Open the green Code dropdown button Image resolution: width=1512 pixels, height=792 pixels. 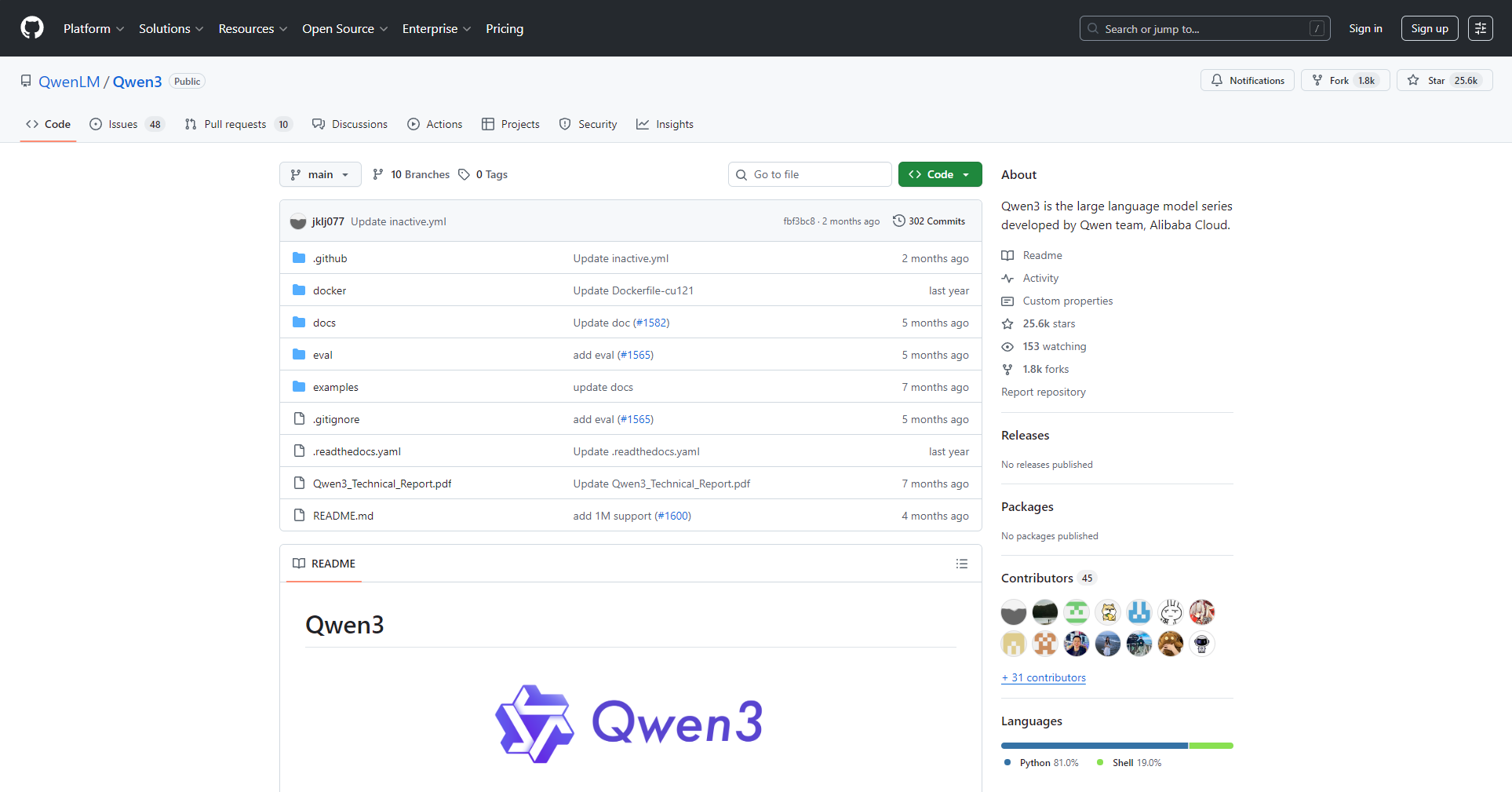[939, 174]
